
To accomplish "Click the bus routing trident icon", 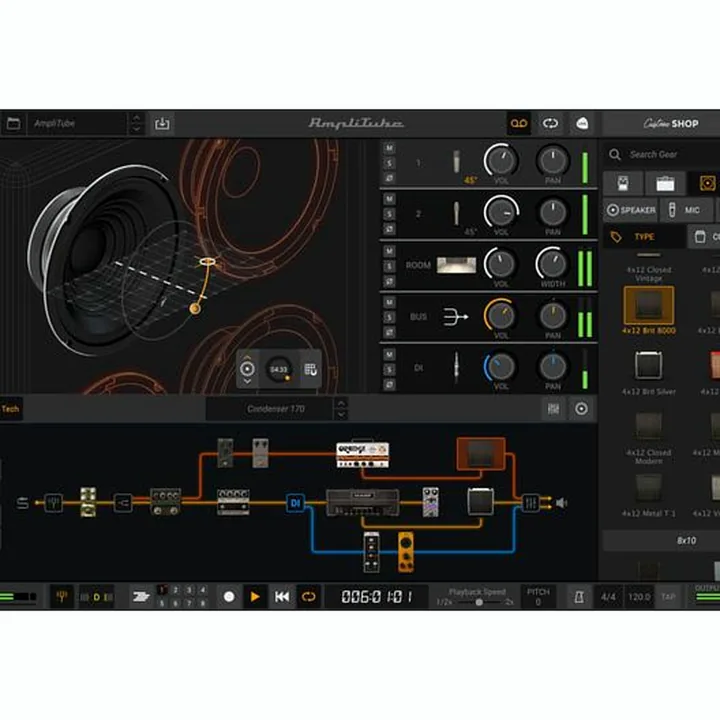I will click(x=455, y=316).
